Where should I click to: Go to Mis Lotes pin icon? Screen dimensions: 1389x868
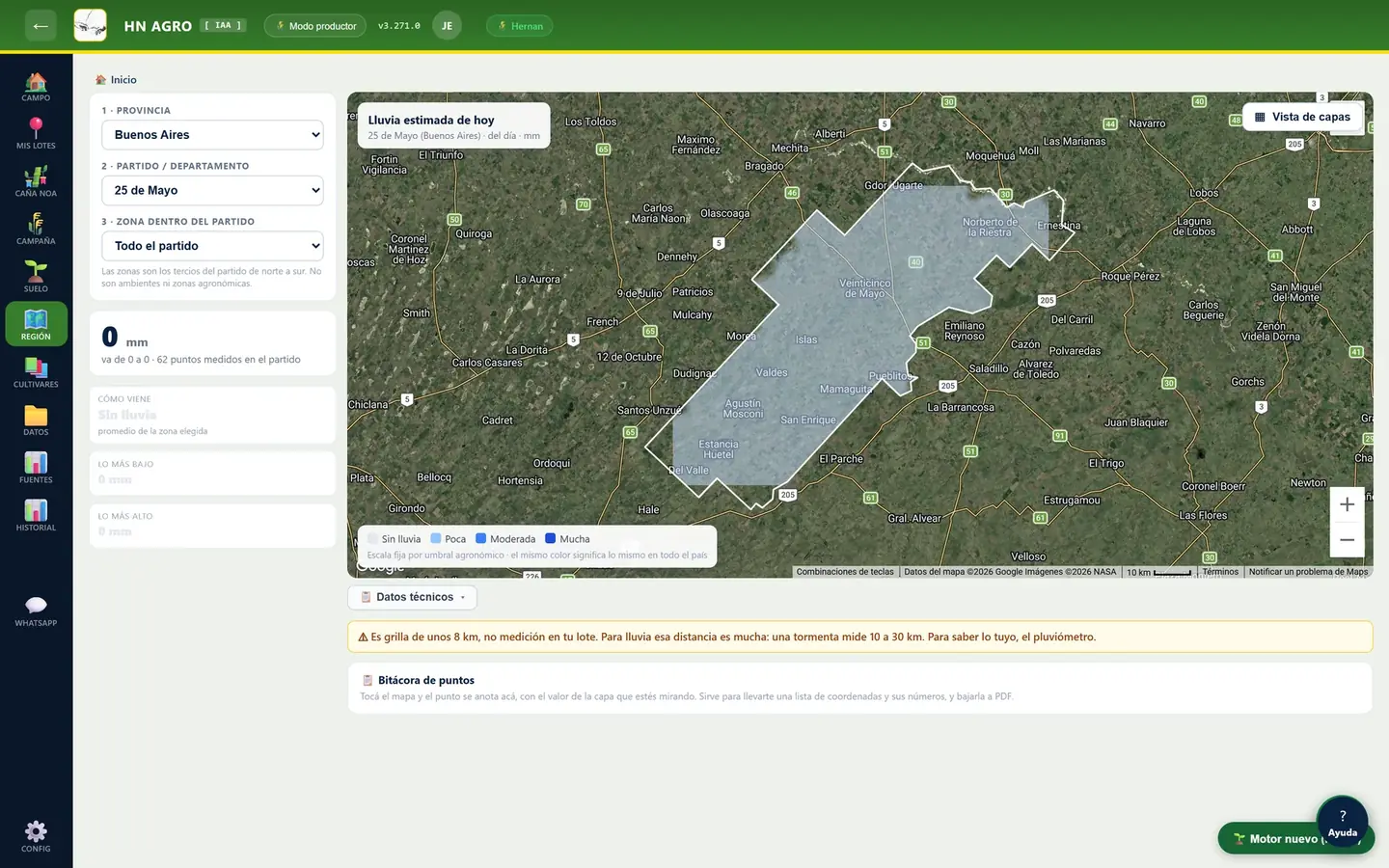(36, 133)
